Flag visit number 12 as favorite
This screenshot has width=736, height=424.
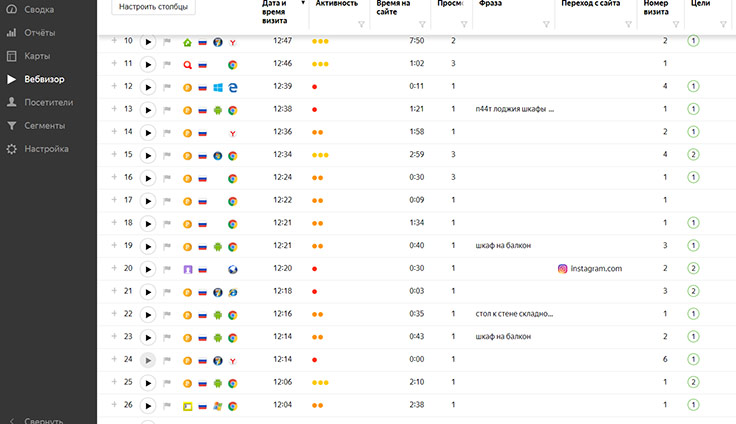167,88
